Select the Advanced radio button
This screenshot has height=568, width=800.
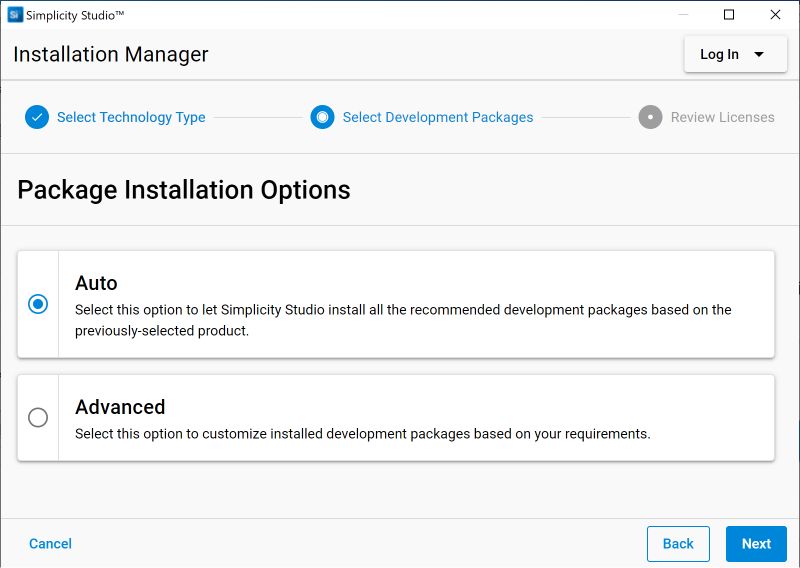38,418
